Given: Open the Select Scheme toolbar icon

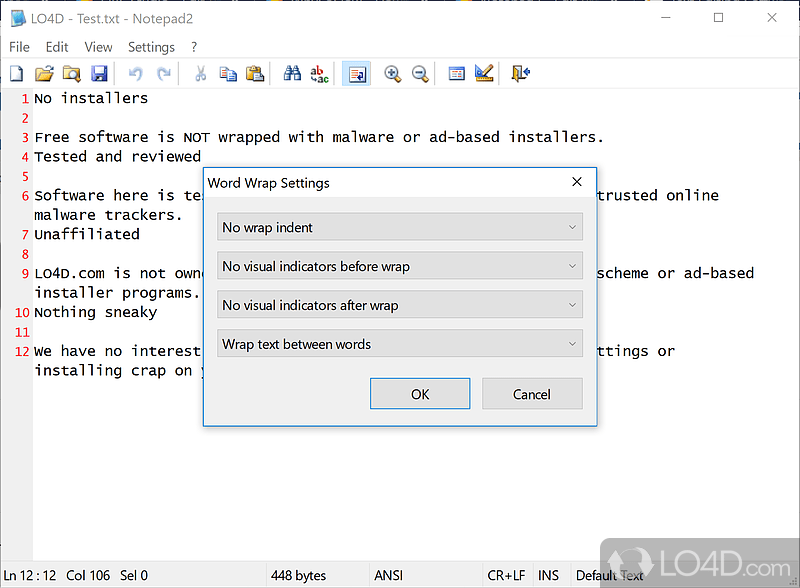Looking at the screenshot, I should tap(457, 74).
